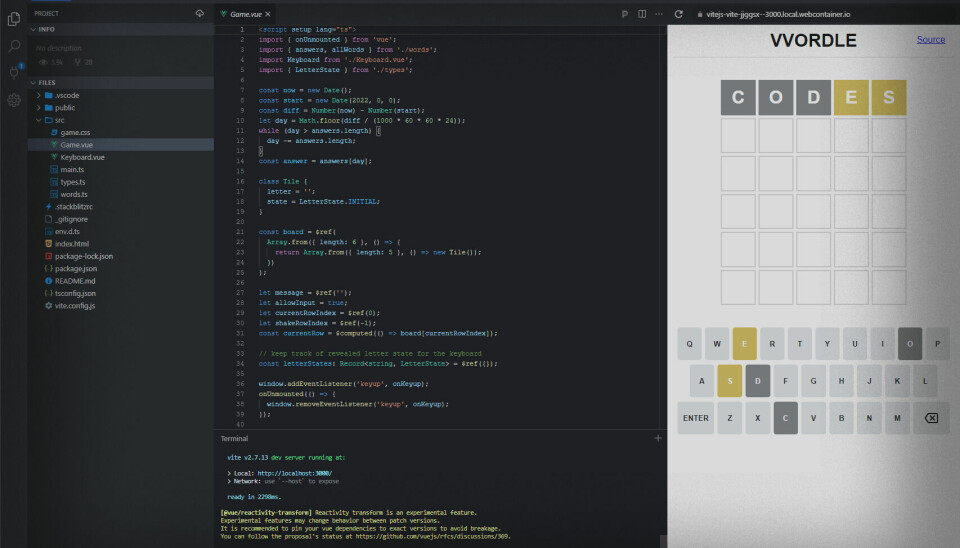Collapse the INFO section
960x548 pixels.
point(121,29)
